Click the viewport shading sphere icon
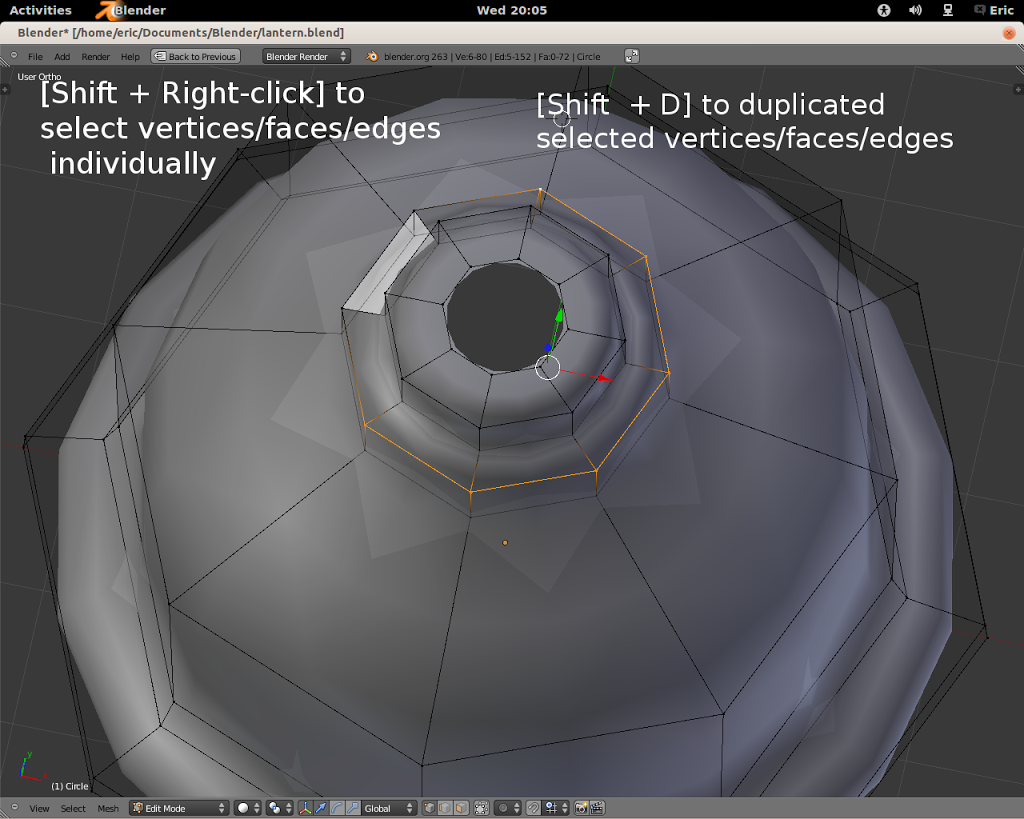This screenshot has height=819, width=1024. click(x=243, y=808)
